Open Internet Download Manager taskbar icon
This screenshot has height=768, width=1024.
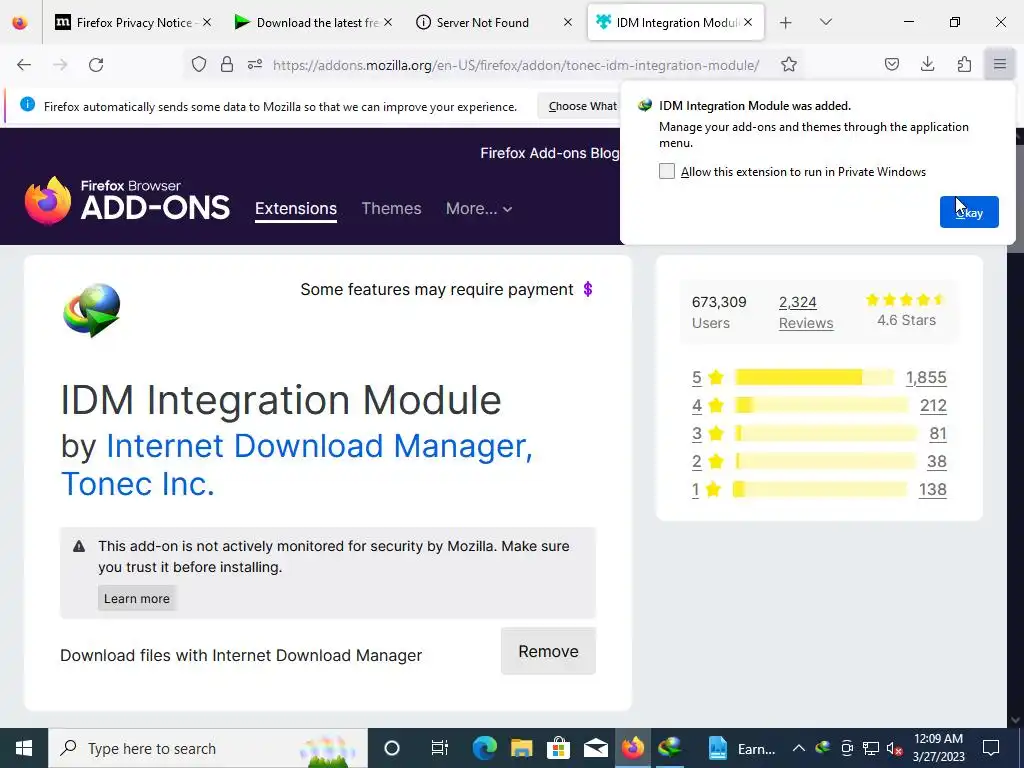click(x=669, y=748)
